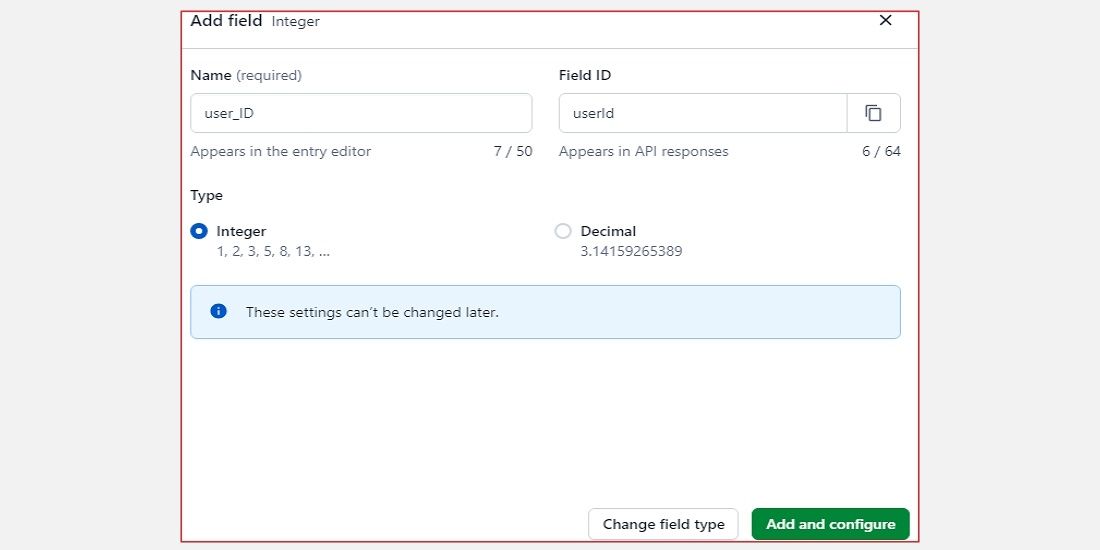Click the 7 / 50 character counter
This screenshot has height=550, width=1100.
(x=513, y=151)
